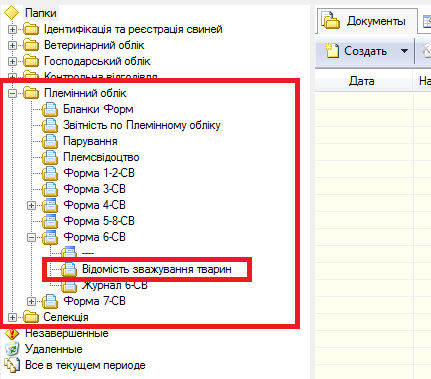Viewport: 431px width, 379px height.
Task: Open Бланки Форм item
Action: 98,109
